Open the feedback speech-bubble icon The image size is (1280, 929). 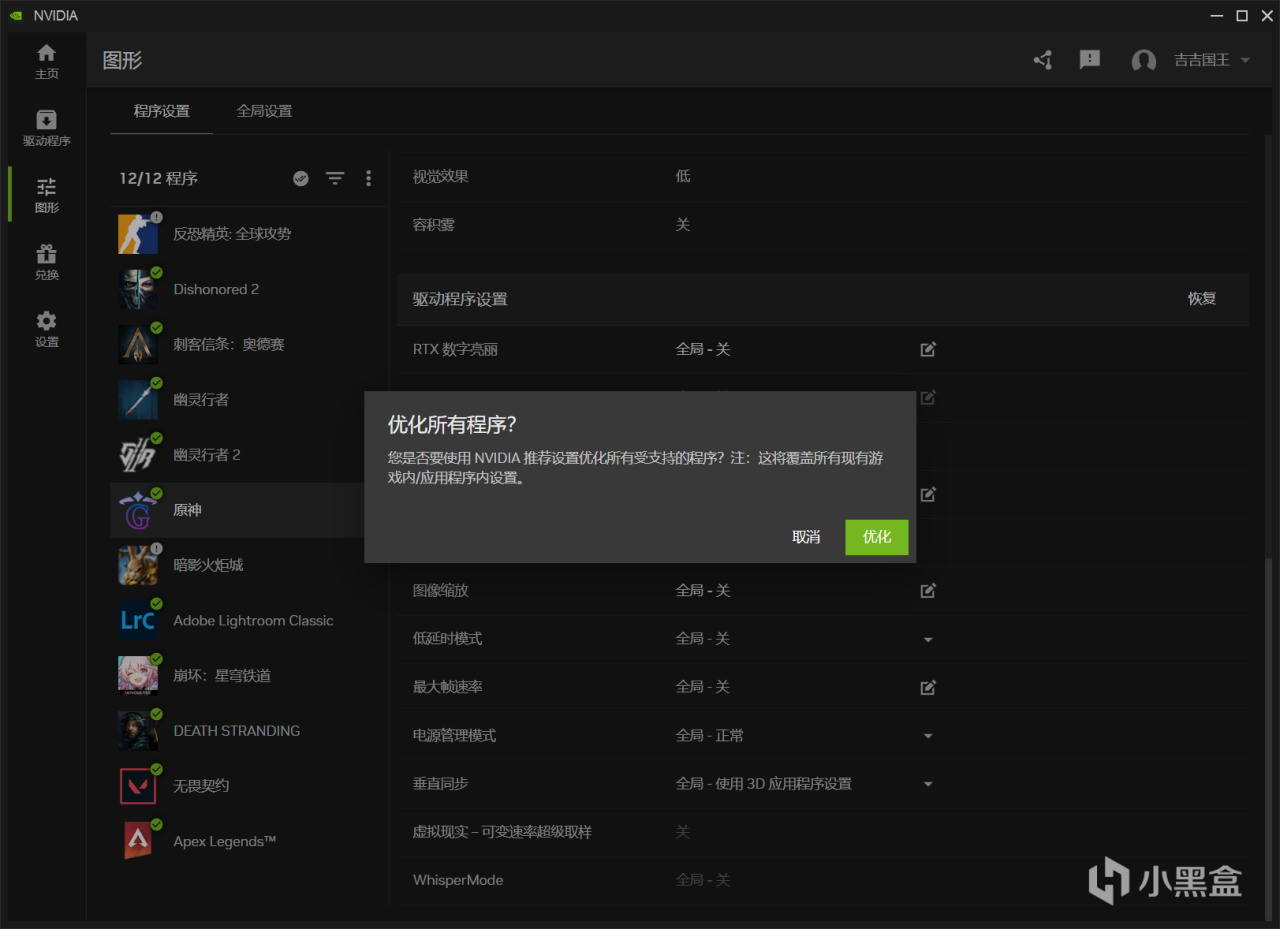coord(1090,60)
